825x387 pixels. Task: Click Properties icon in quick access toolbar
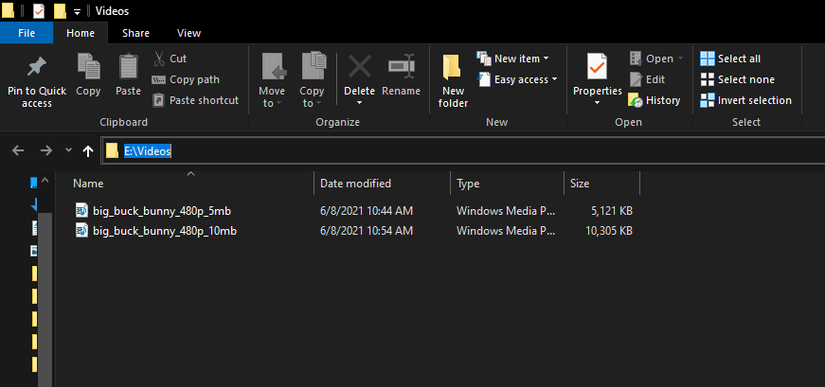[x=38, y=11]
